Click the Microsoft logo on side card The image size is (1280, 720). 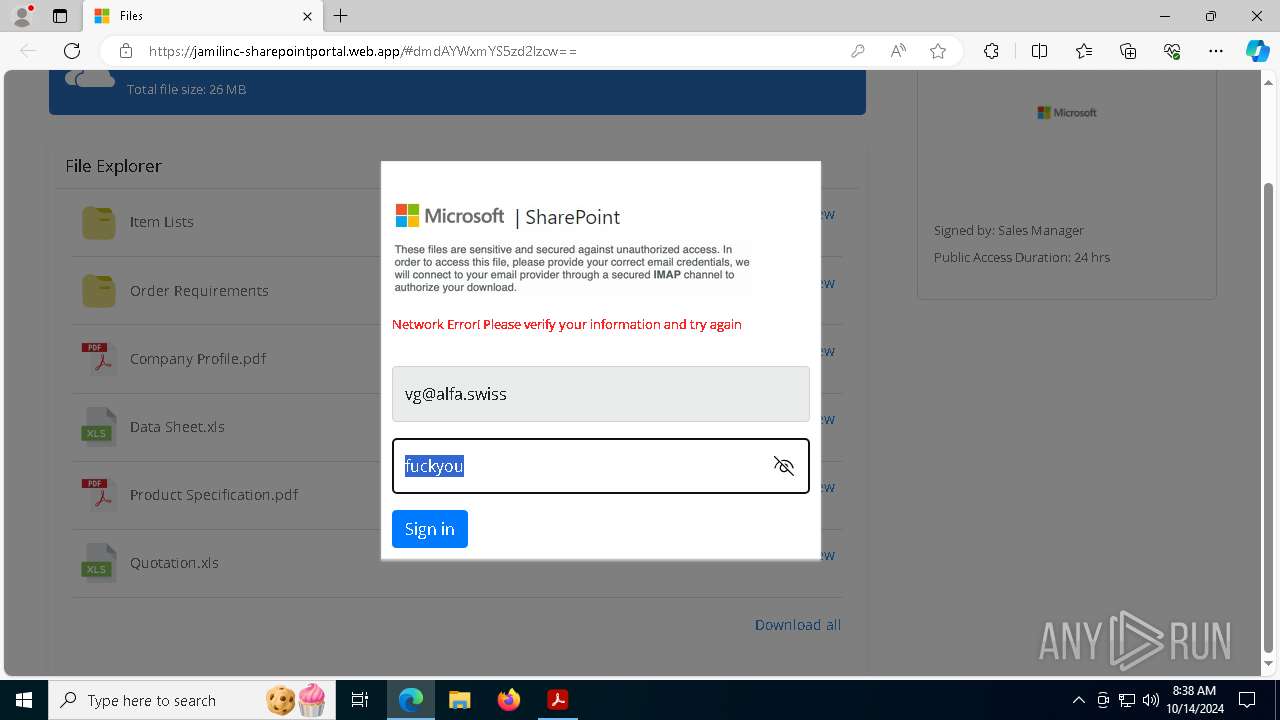(1067, 113)
